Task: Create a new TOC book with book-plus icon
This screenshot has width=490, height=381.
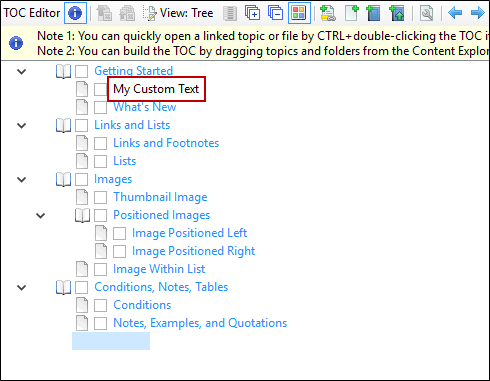Action: (373, 13)
